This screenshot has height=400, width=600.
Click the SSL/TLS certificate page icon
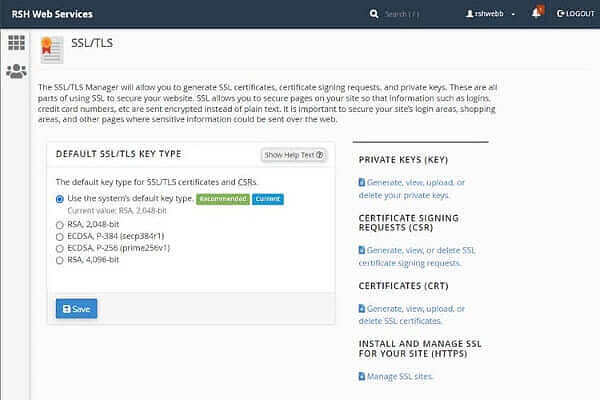48,45
